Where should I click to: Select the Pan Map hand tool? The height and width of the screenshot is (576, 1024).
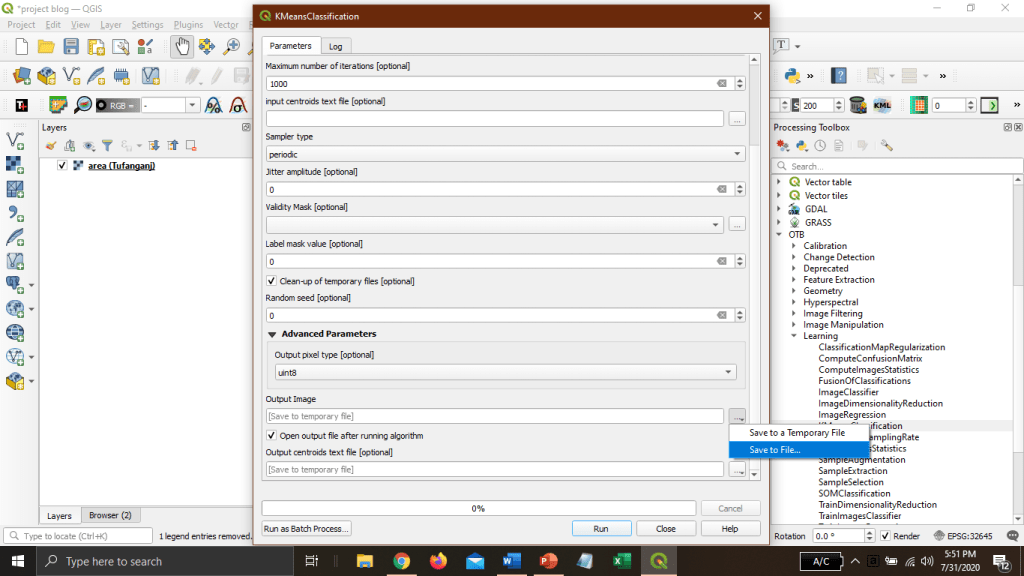[182, 46]
